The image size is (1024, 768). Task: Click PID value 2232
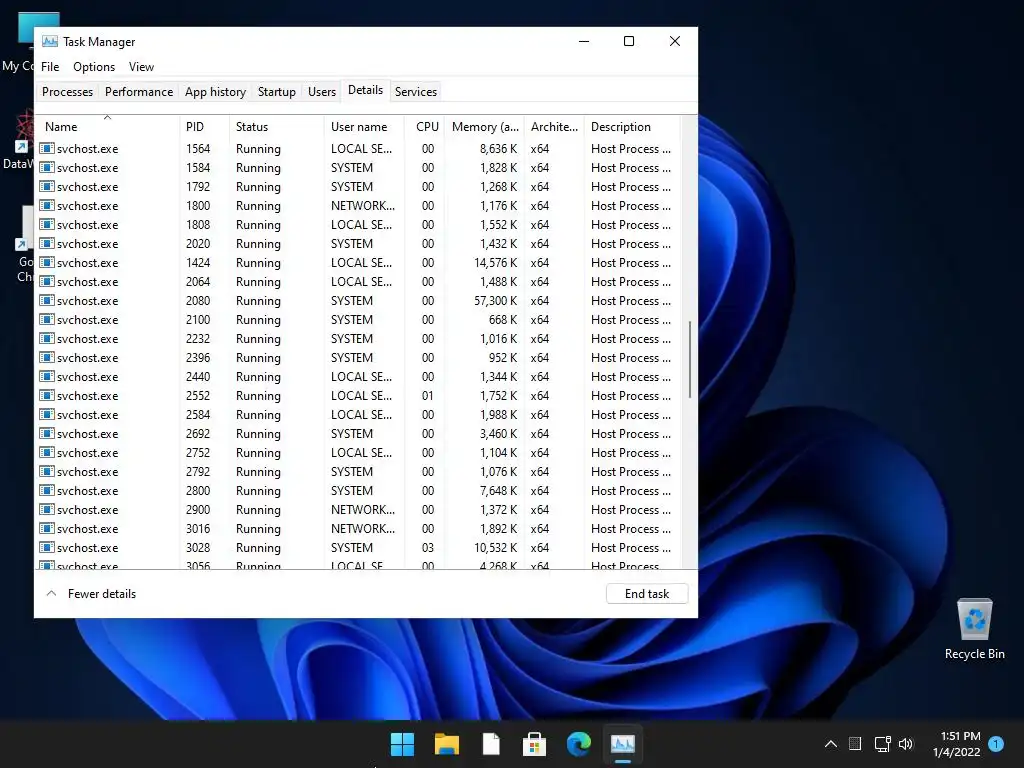[198, 338]
